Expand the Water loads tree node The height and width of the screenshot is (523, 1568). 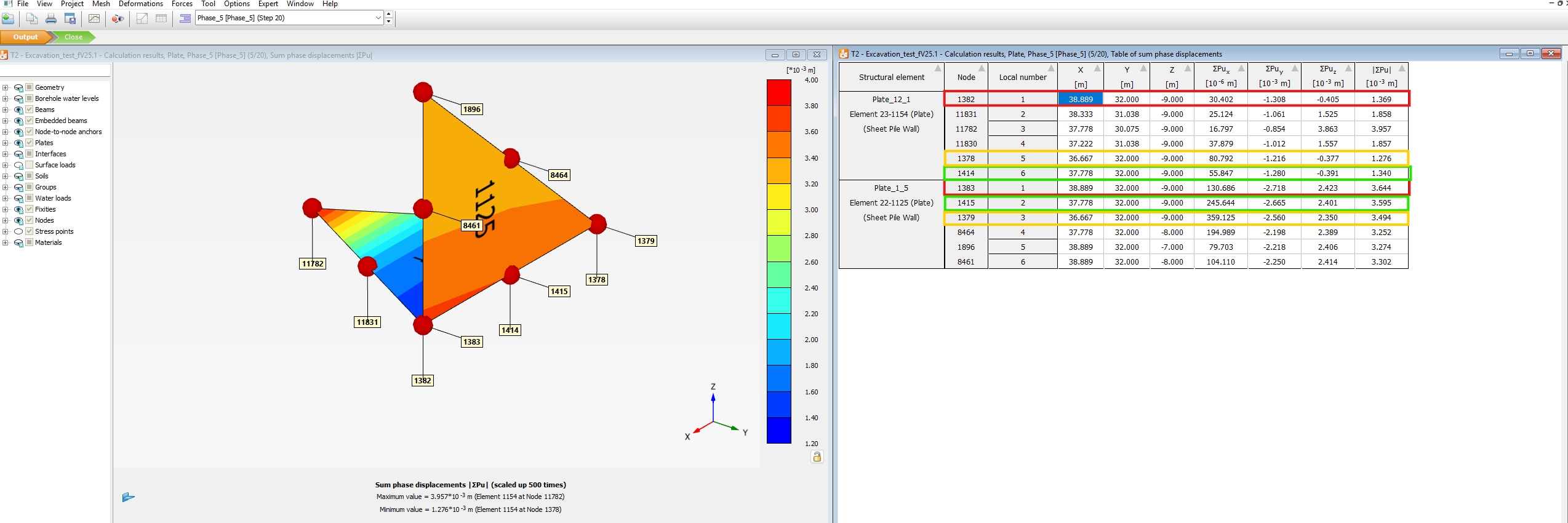click(x=5, y=198)
